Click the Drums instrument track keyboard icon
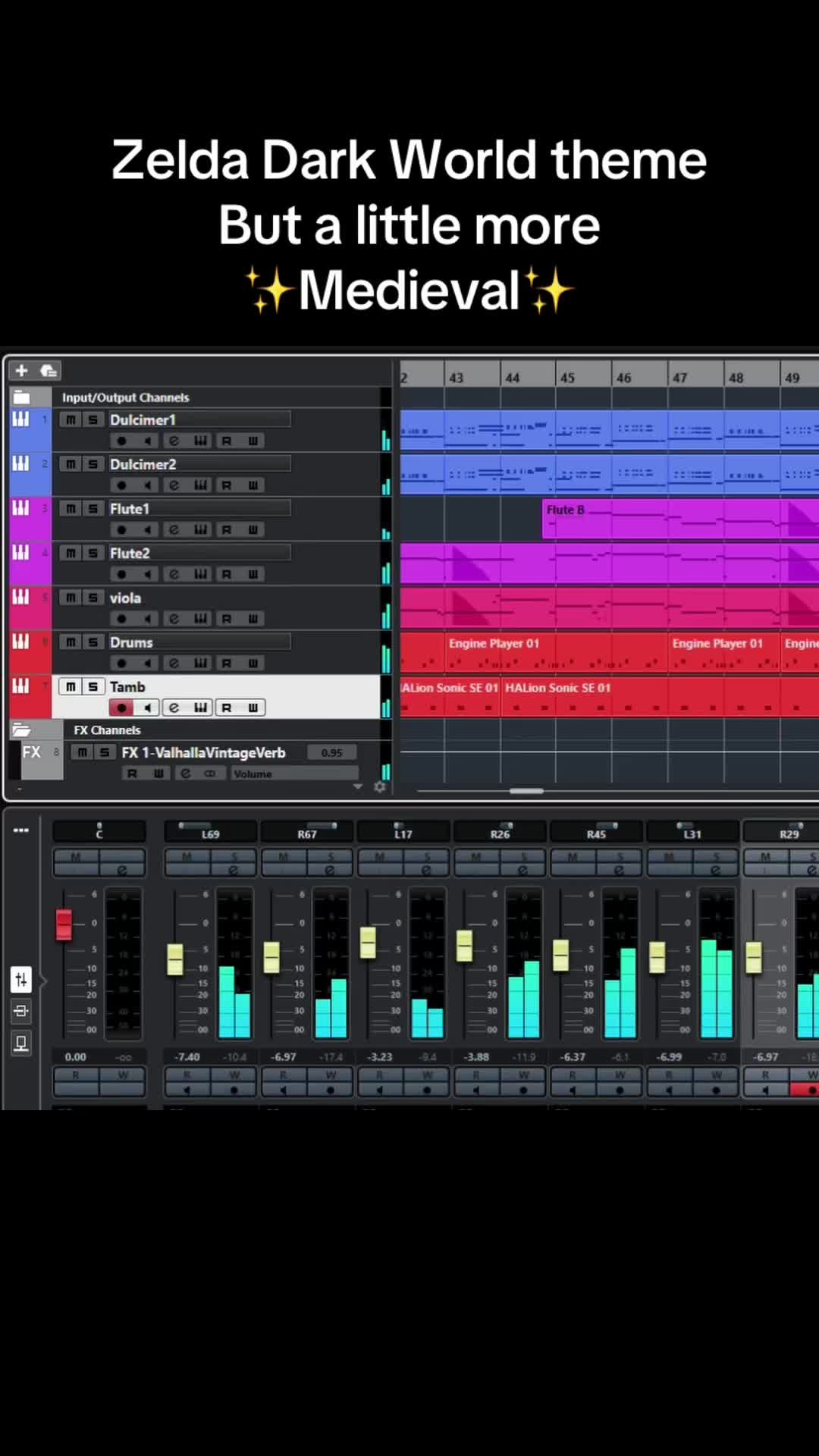 pyautogui.click(x=20, y=642)
